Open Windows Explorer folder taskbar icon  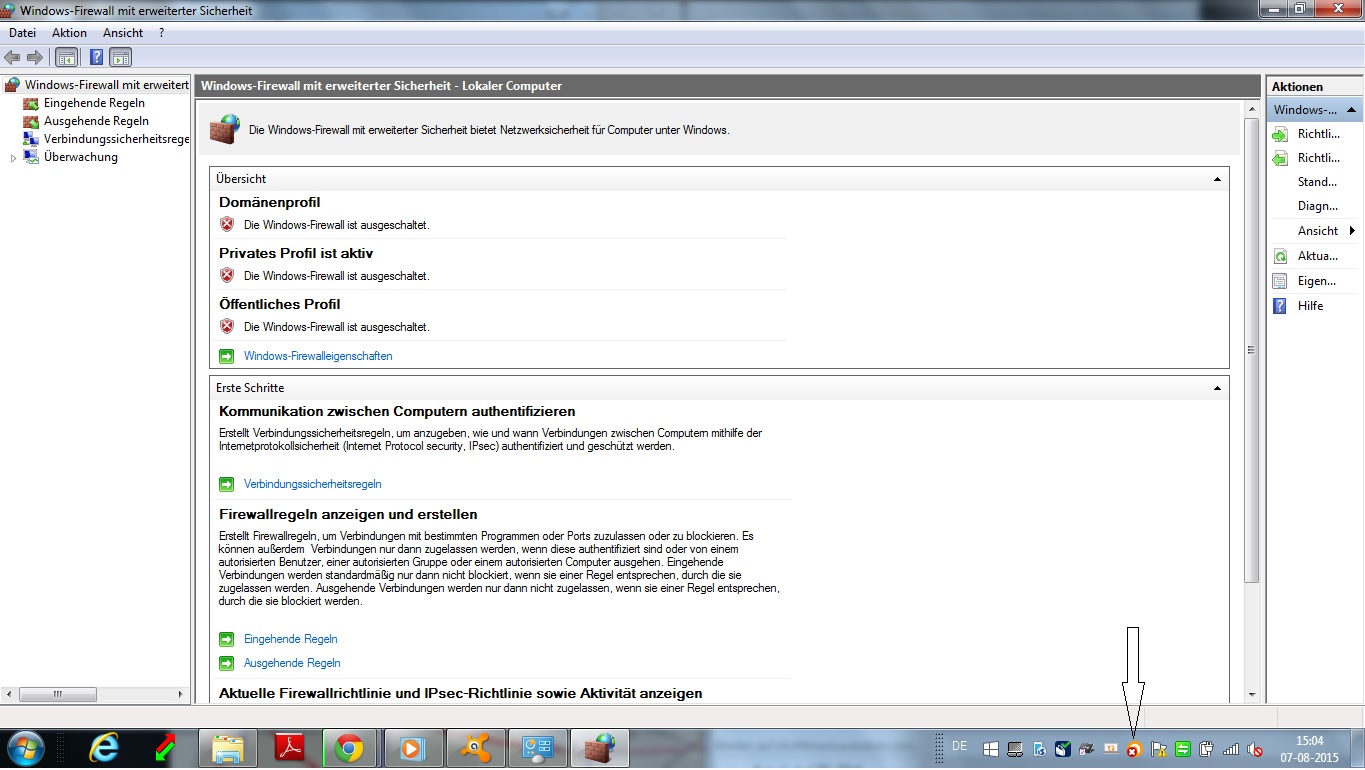click(227, 748)
